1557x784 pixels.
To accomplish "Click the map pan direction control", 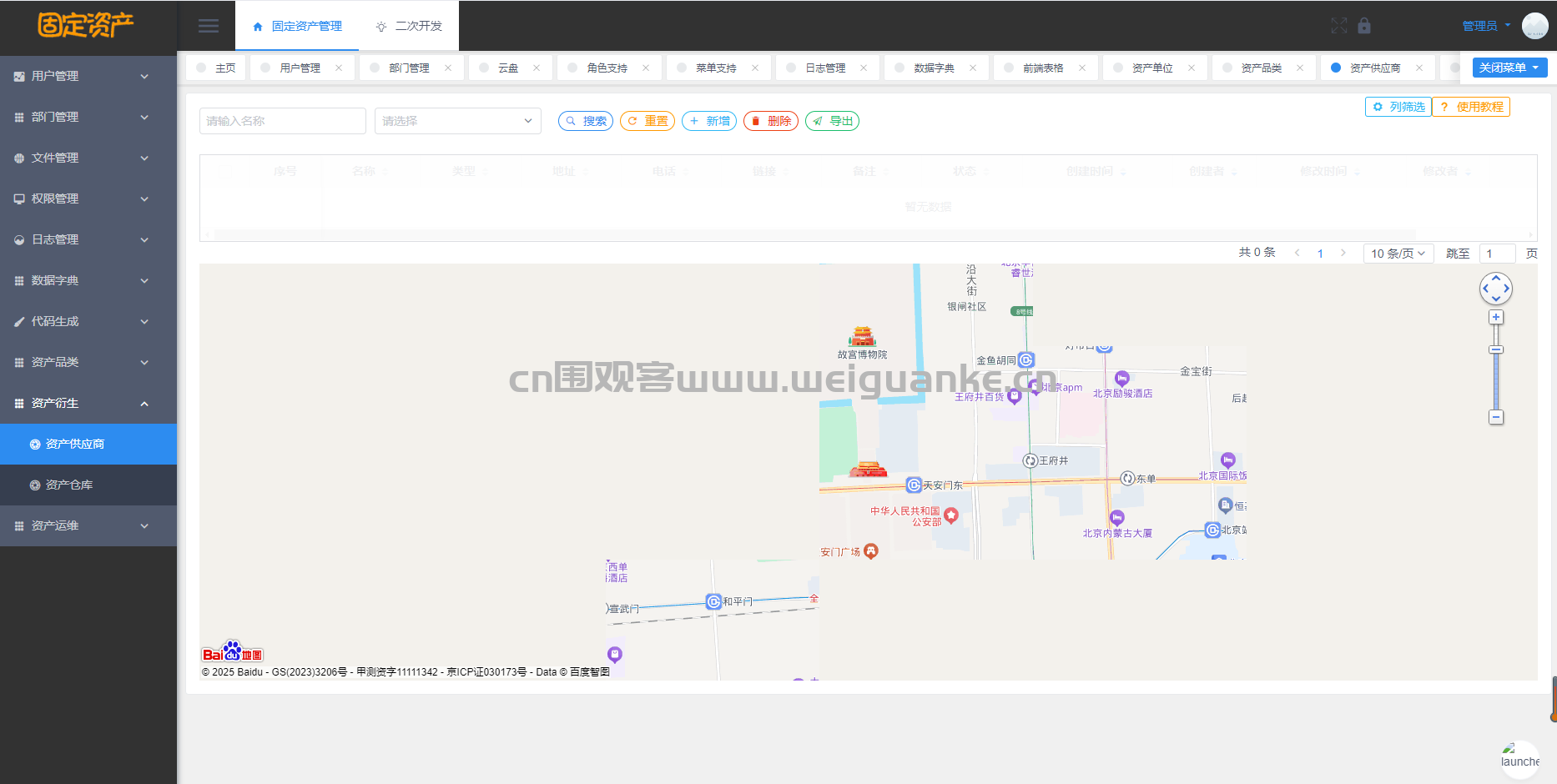I will 1495,289.
